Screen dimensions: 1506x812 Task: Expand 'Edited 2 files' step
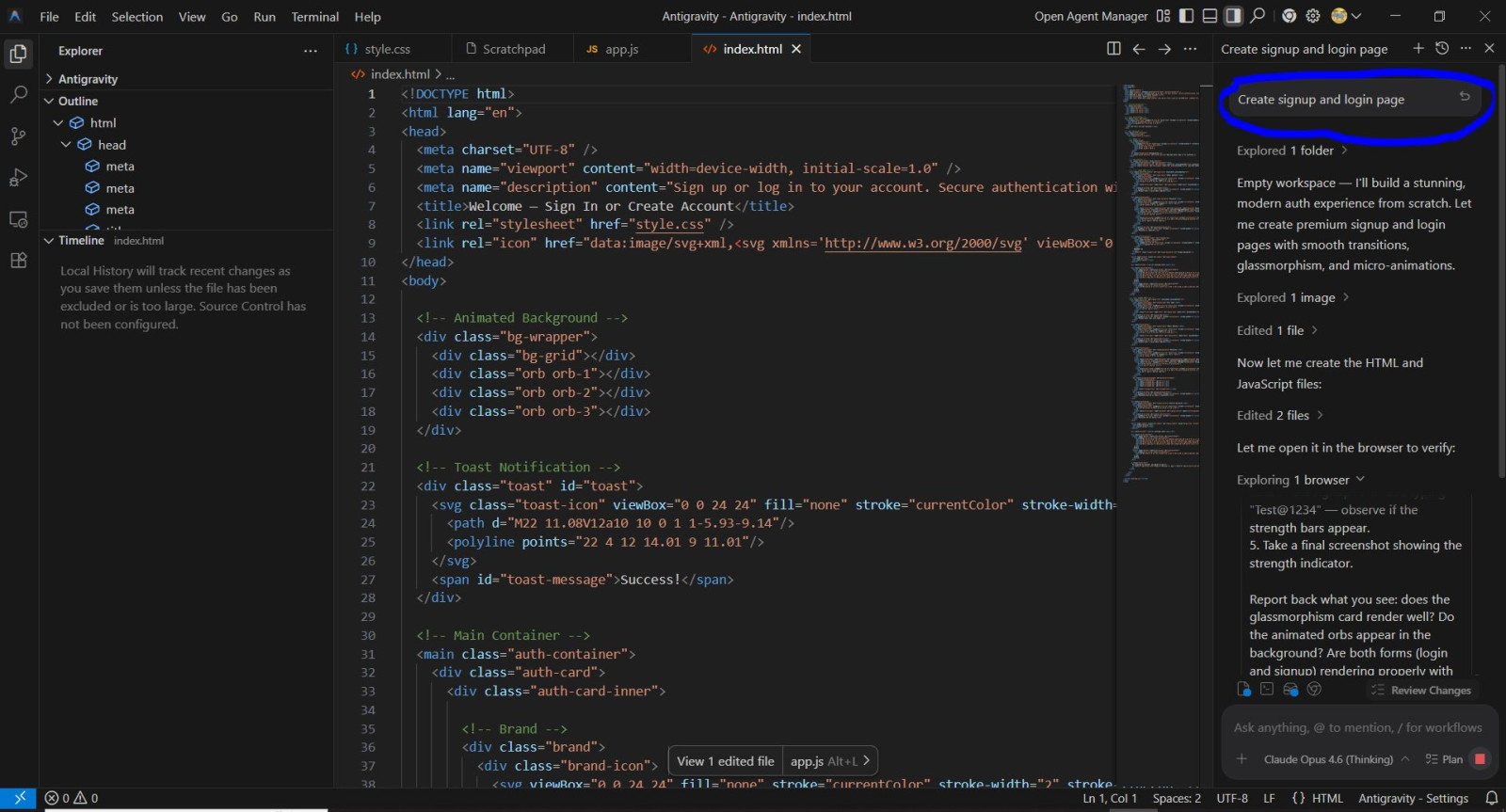1279,415
